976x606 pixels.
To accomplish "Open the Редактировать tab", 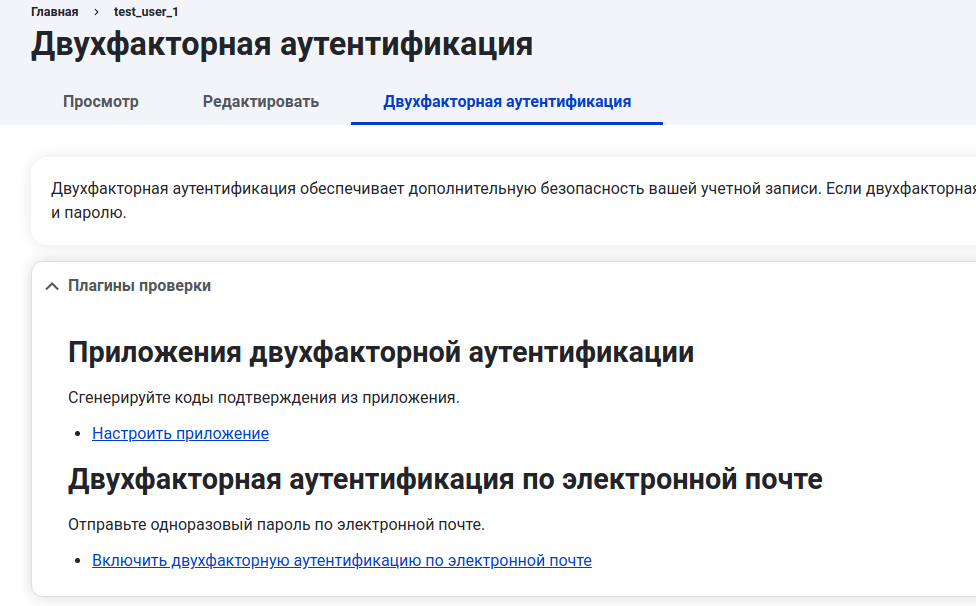I will (261, 101).
